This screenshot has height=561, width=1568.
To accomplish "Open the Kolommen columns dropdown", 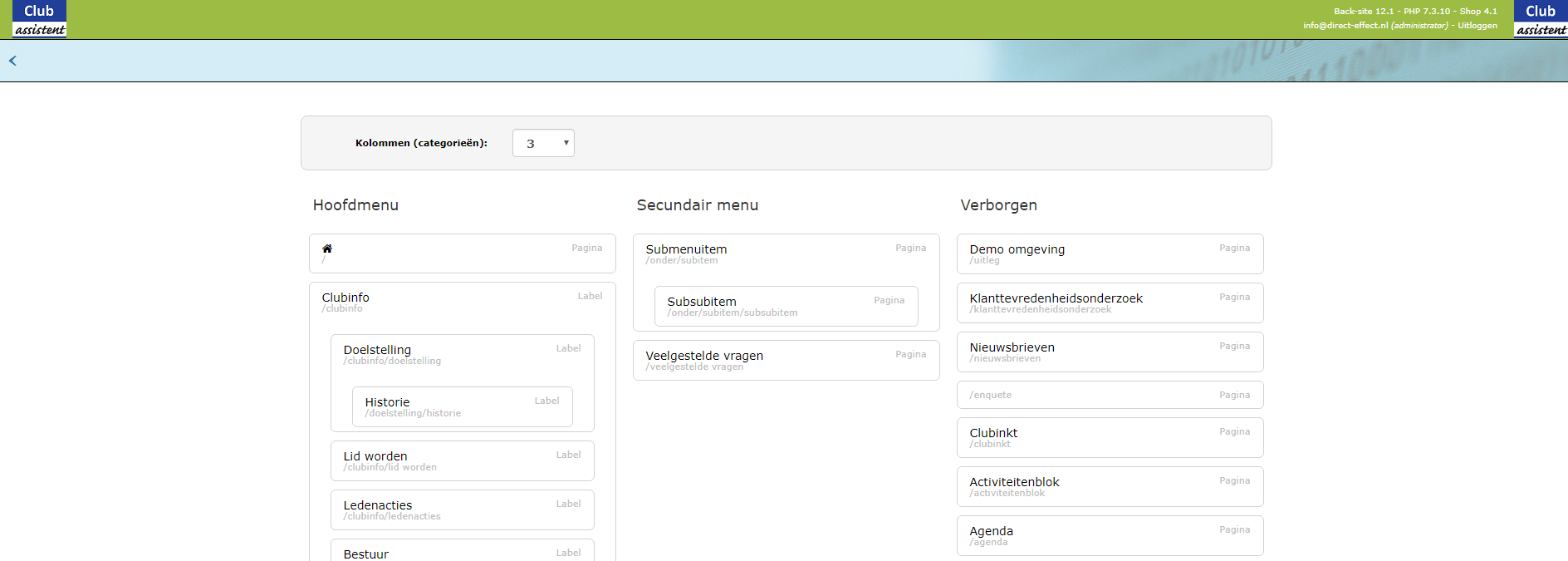I will [x=543, y=143].
